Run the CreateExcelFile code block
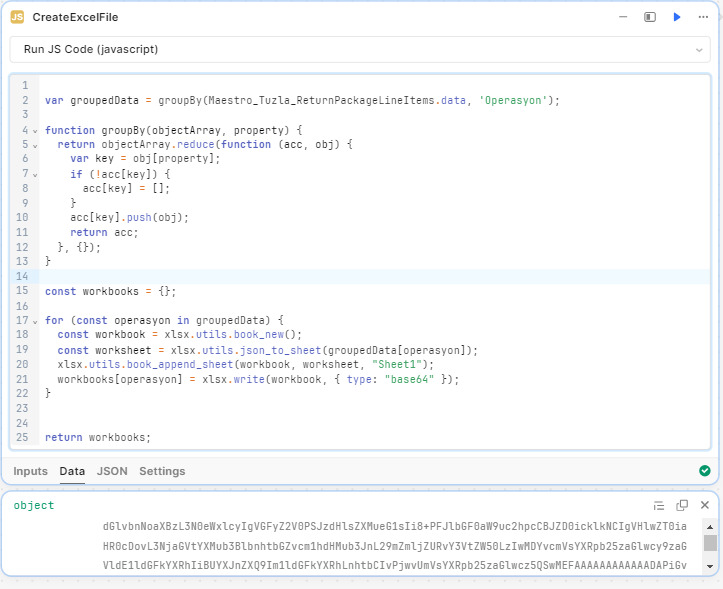This screenshot has height=589, width=723. click(x=676, y=17)
